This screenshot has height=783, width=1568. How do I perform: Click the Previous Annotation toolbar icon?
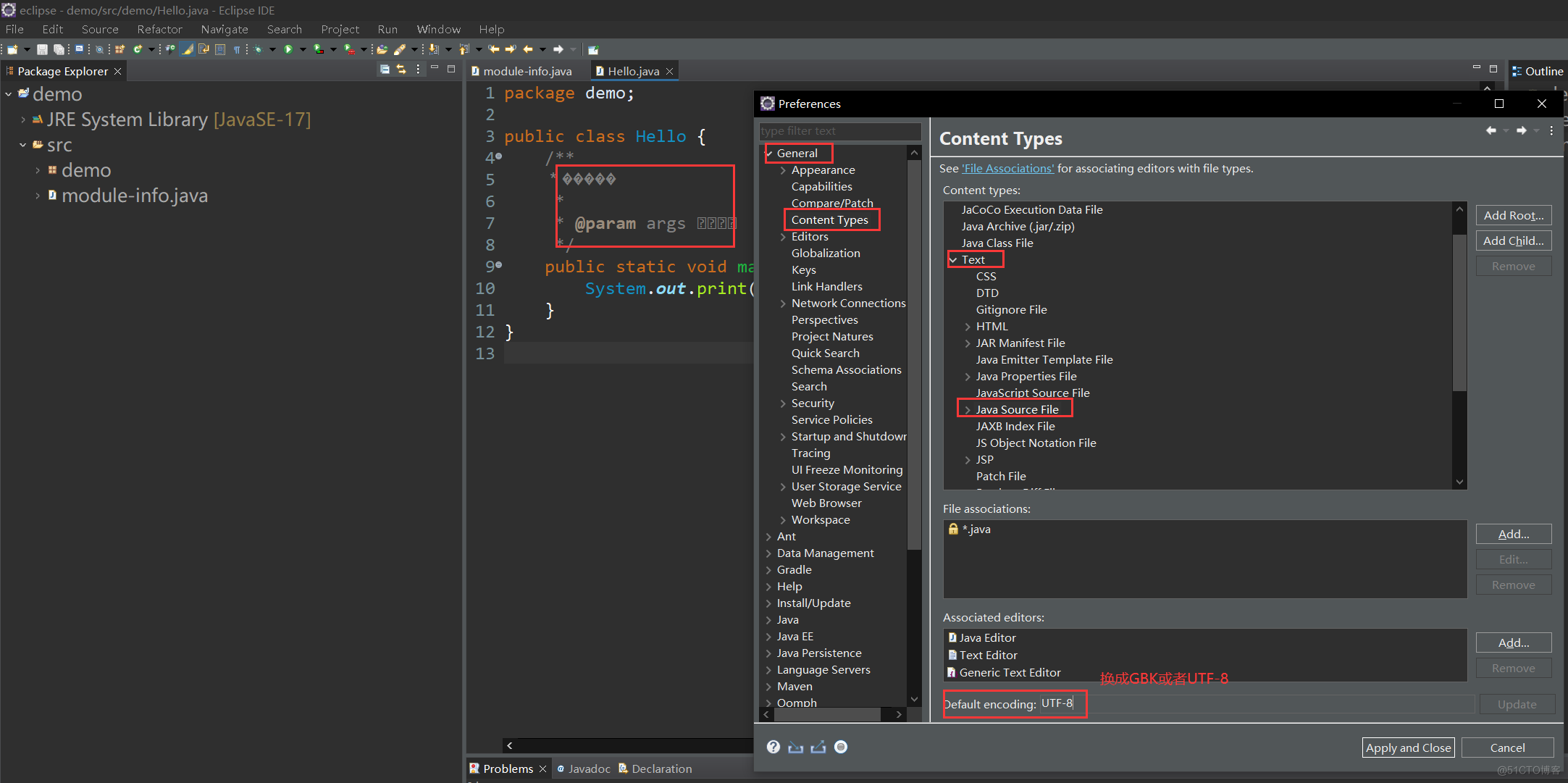464,49
